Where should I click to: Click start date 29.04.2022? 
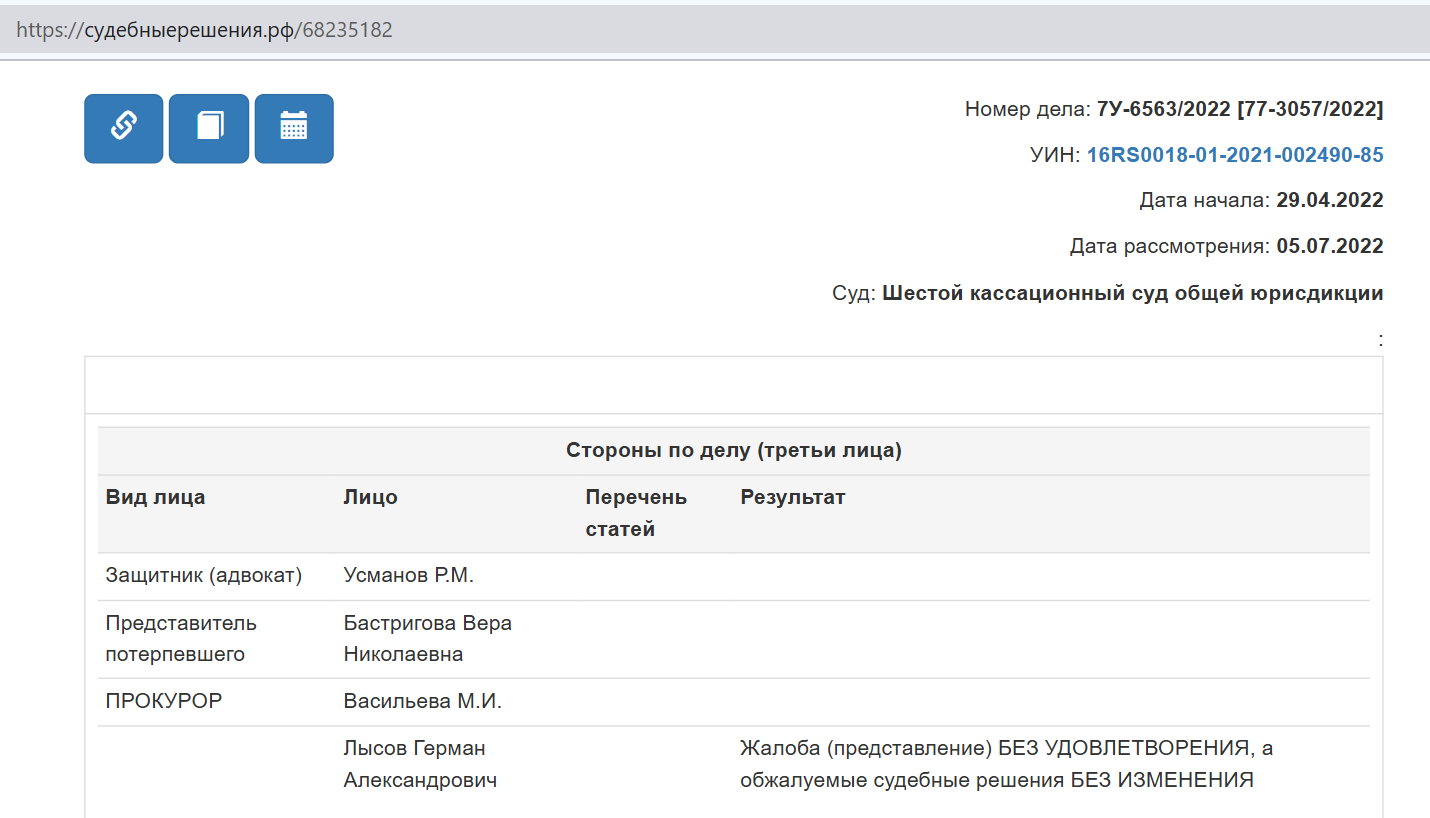1330,200
